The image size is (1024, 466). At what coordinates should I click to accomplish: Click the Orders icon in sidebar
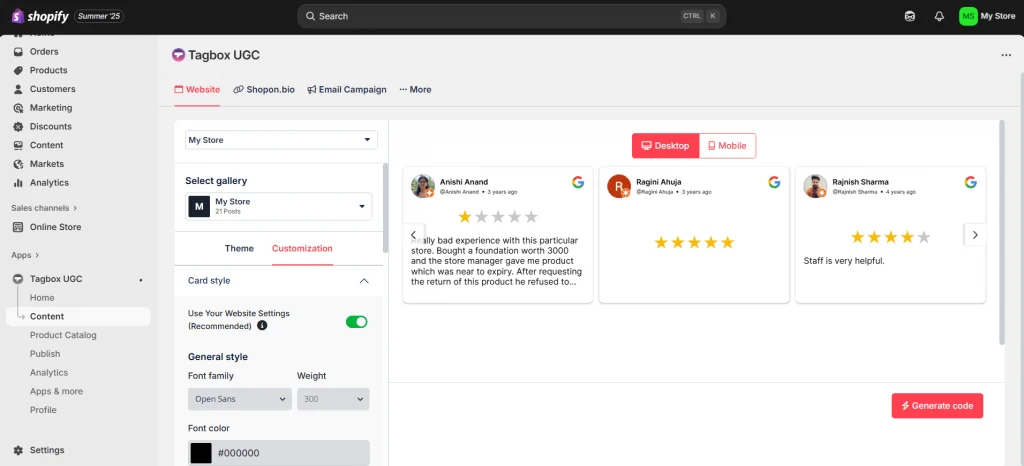coord(18,52)
